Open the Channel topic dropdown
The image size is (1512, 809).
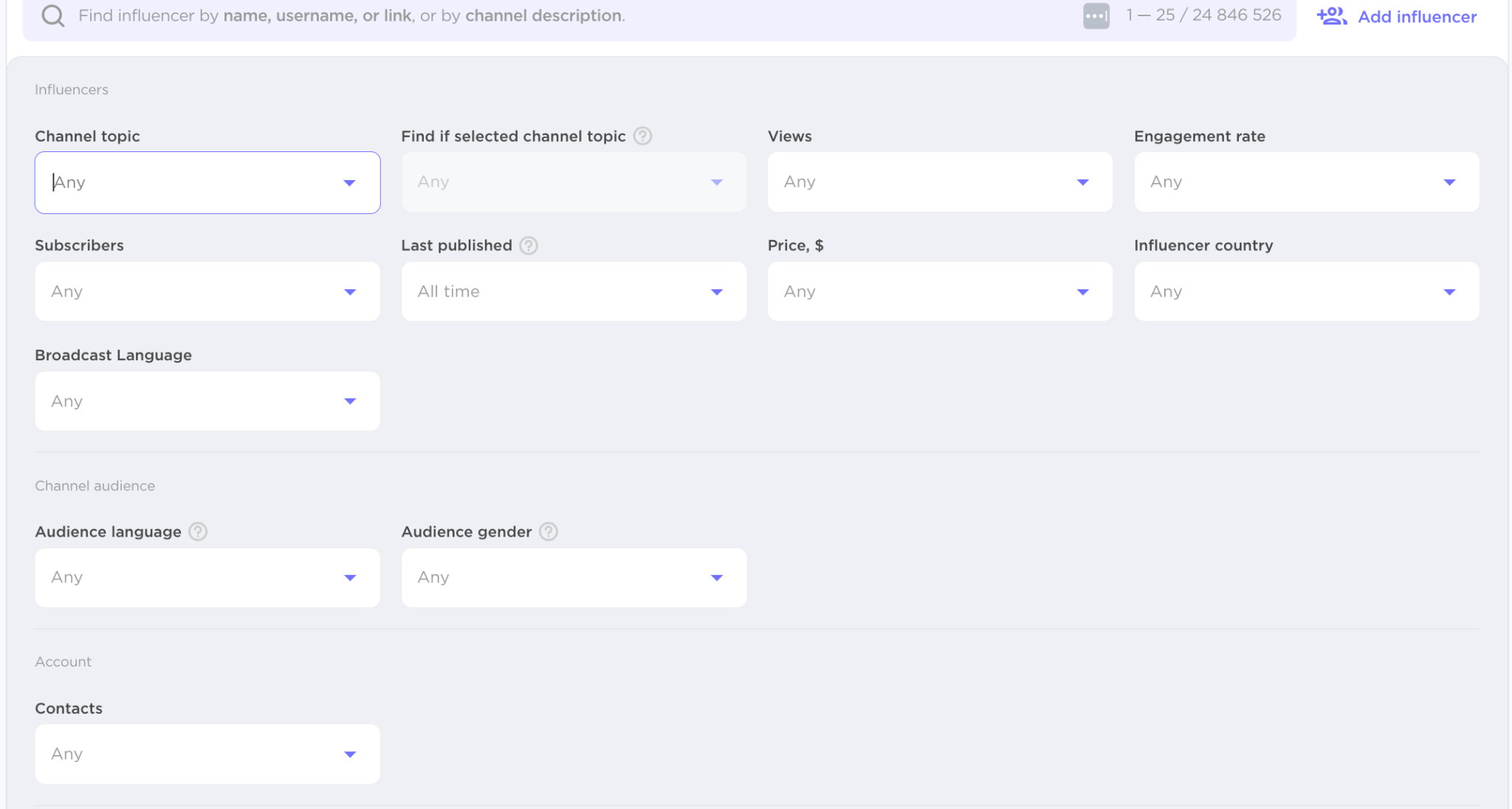(x=207, y=182)
